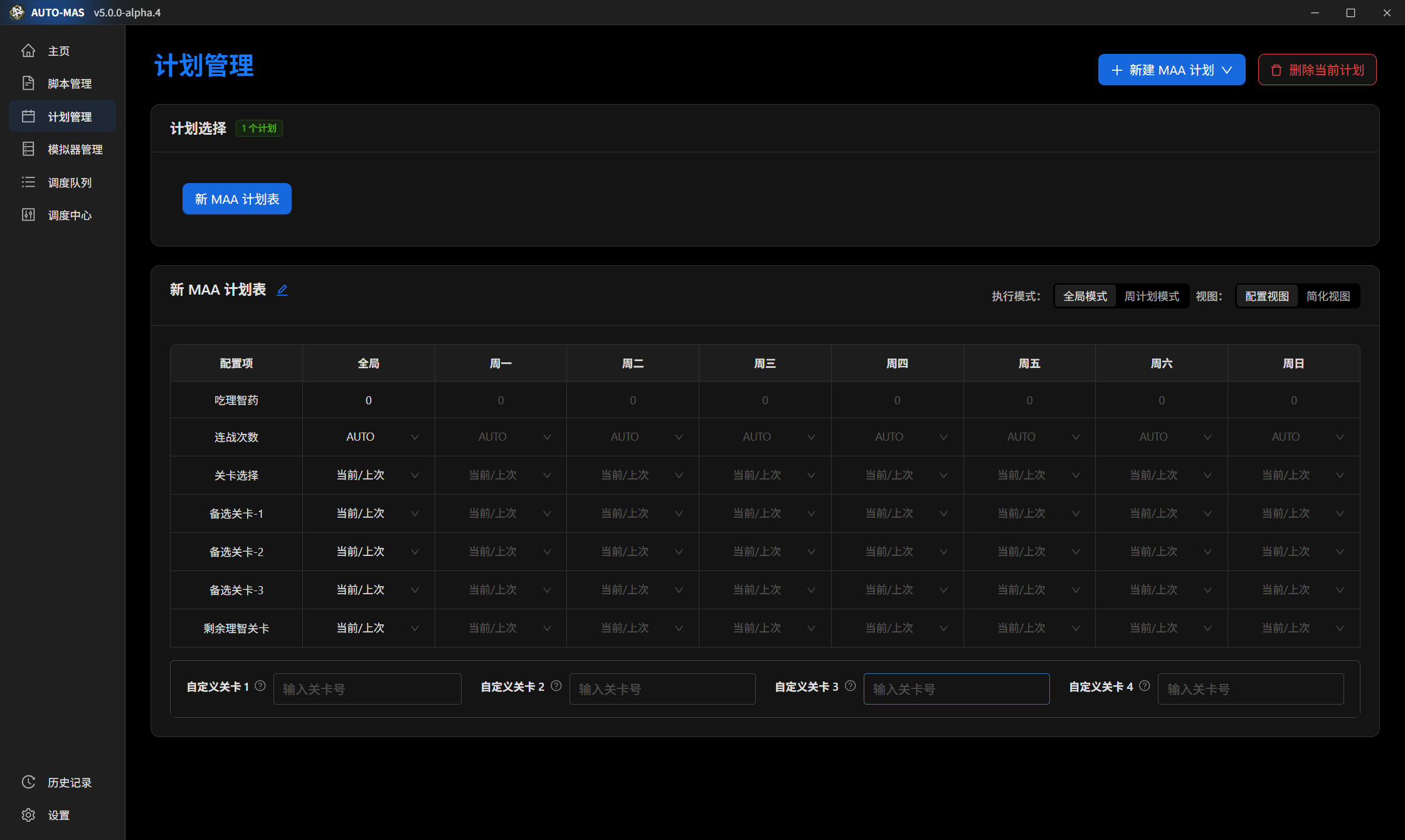
Task: Click the pencil icon to rename plan
Action: coord(282,290)
